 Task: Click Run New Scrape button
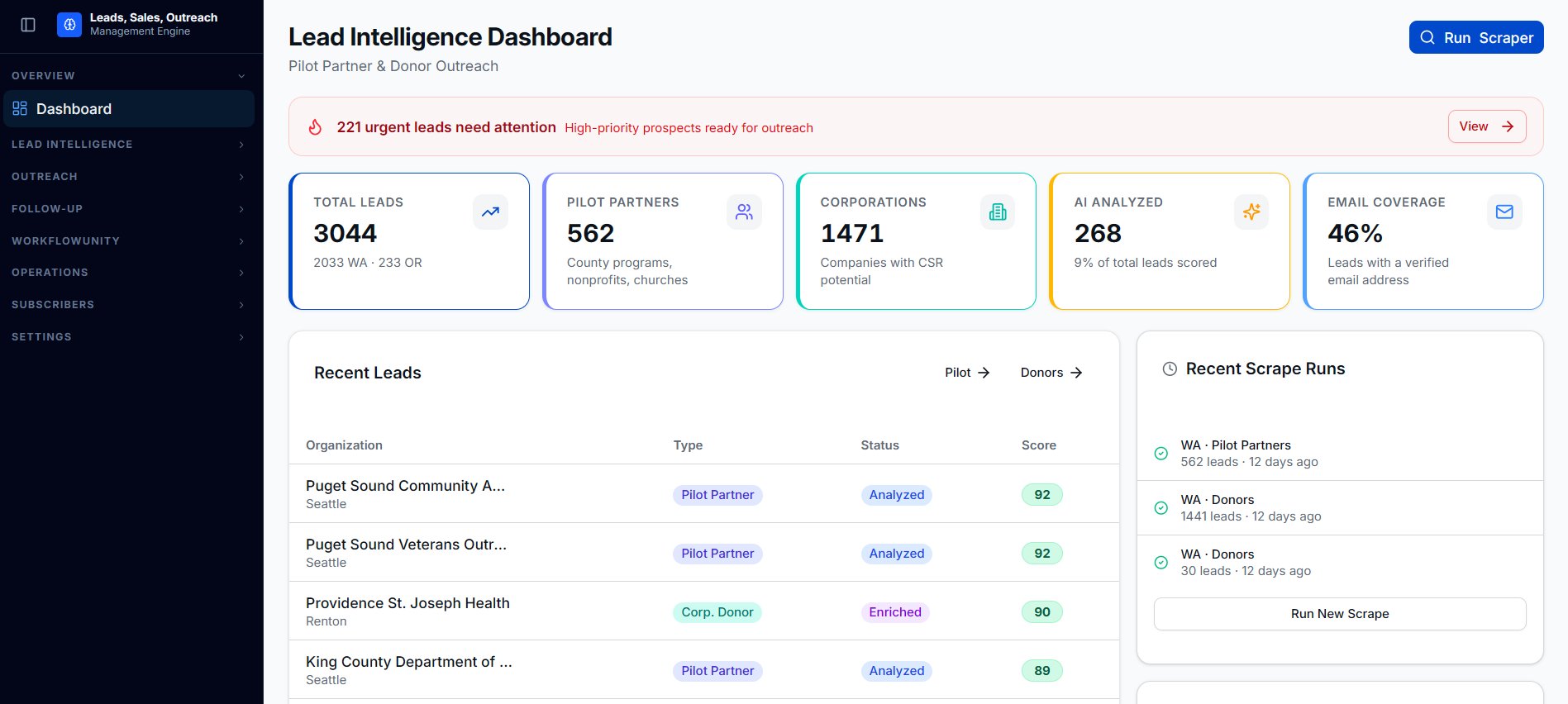pyautogui.click(x=1340, y=614)
